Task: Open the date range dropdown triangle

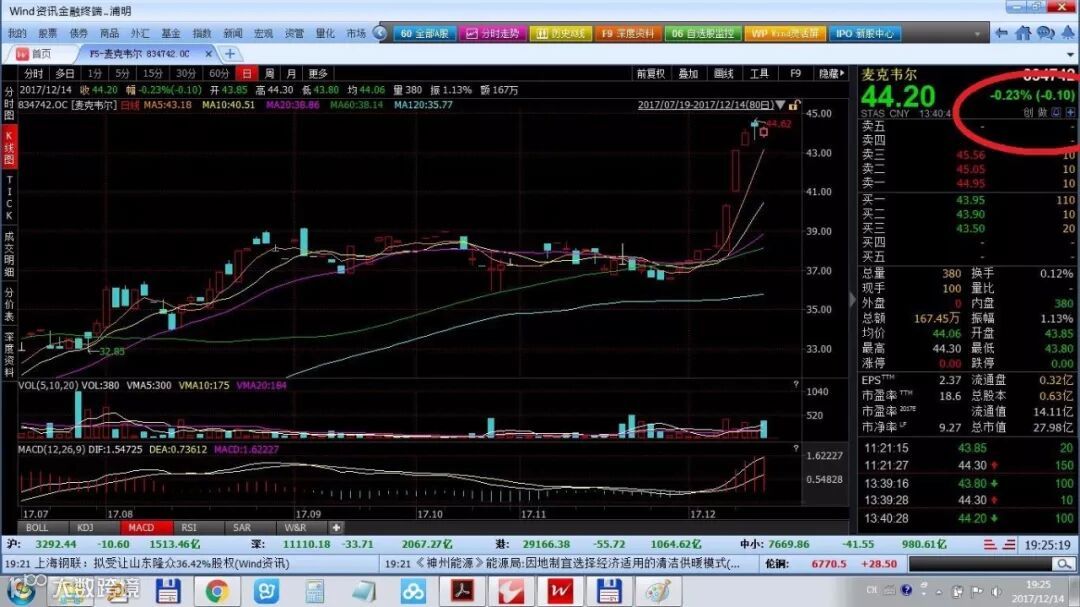Action: point(780,105)
